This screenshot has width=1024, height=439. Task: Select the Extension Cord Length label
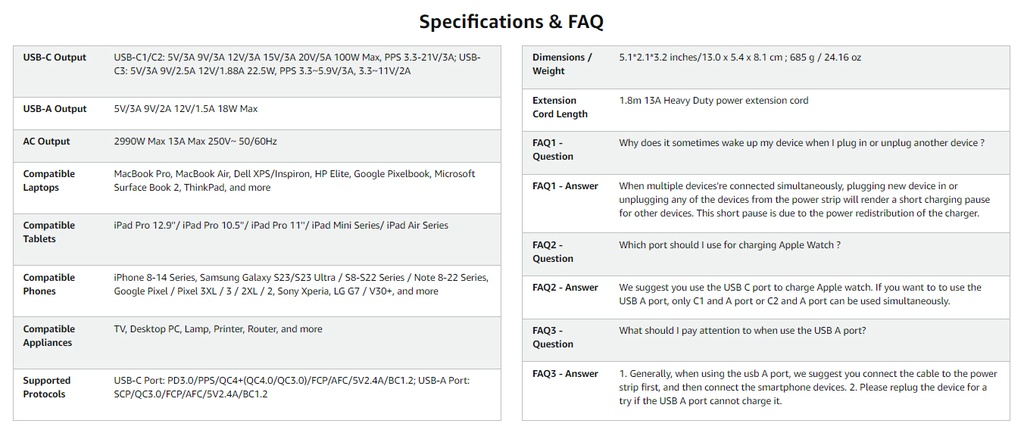point(560,107)
